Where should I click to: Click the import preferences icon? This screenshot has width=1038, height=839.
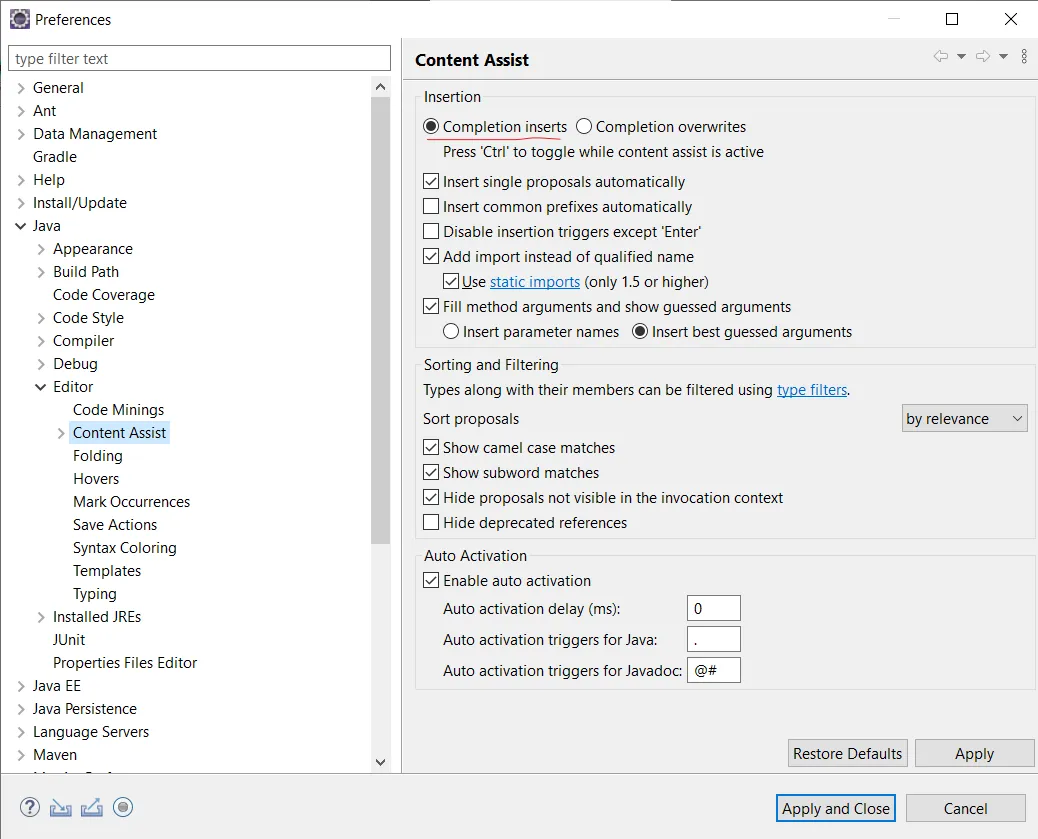coord(61,807)
